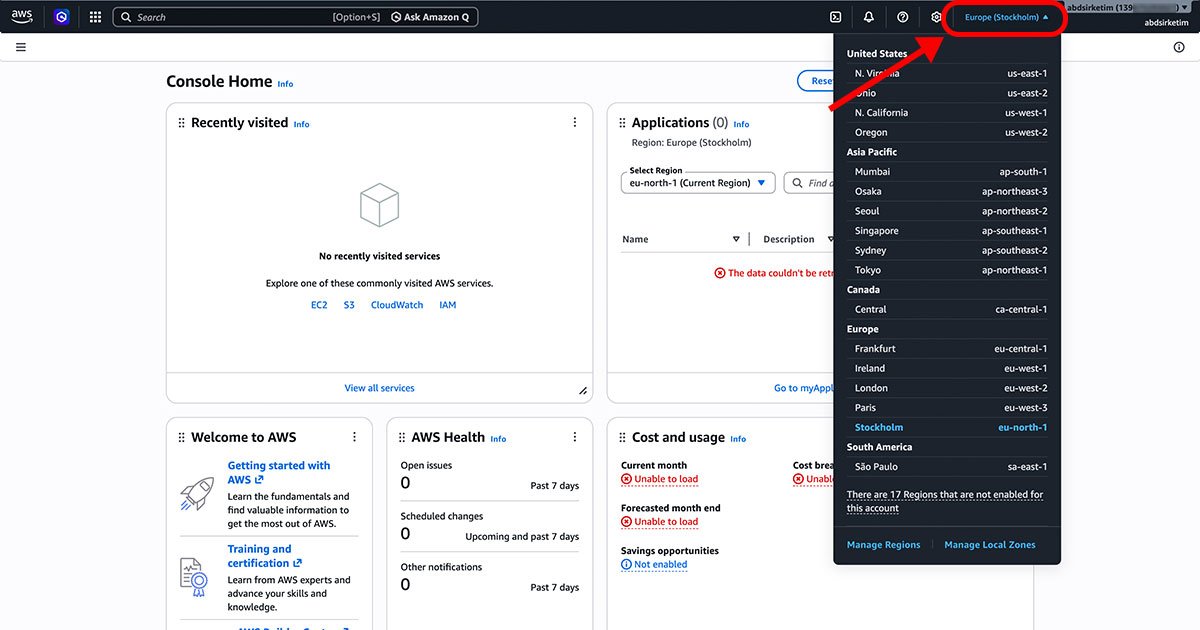Open Recently visited widget options menu
This screenshot has width=1200, height=630.
coord(575,122)
